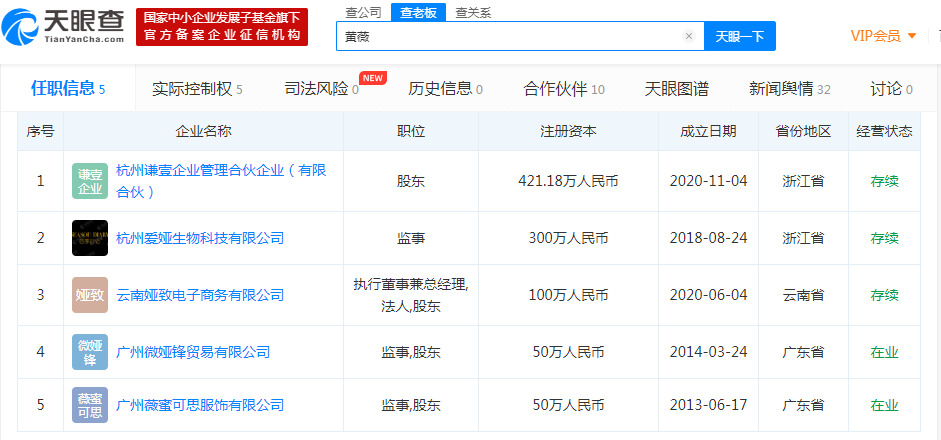Click the 经营状态 column header

point(885,131)
